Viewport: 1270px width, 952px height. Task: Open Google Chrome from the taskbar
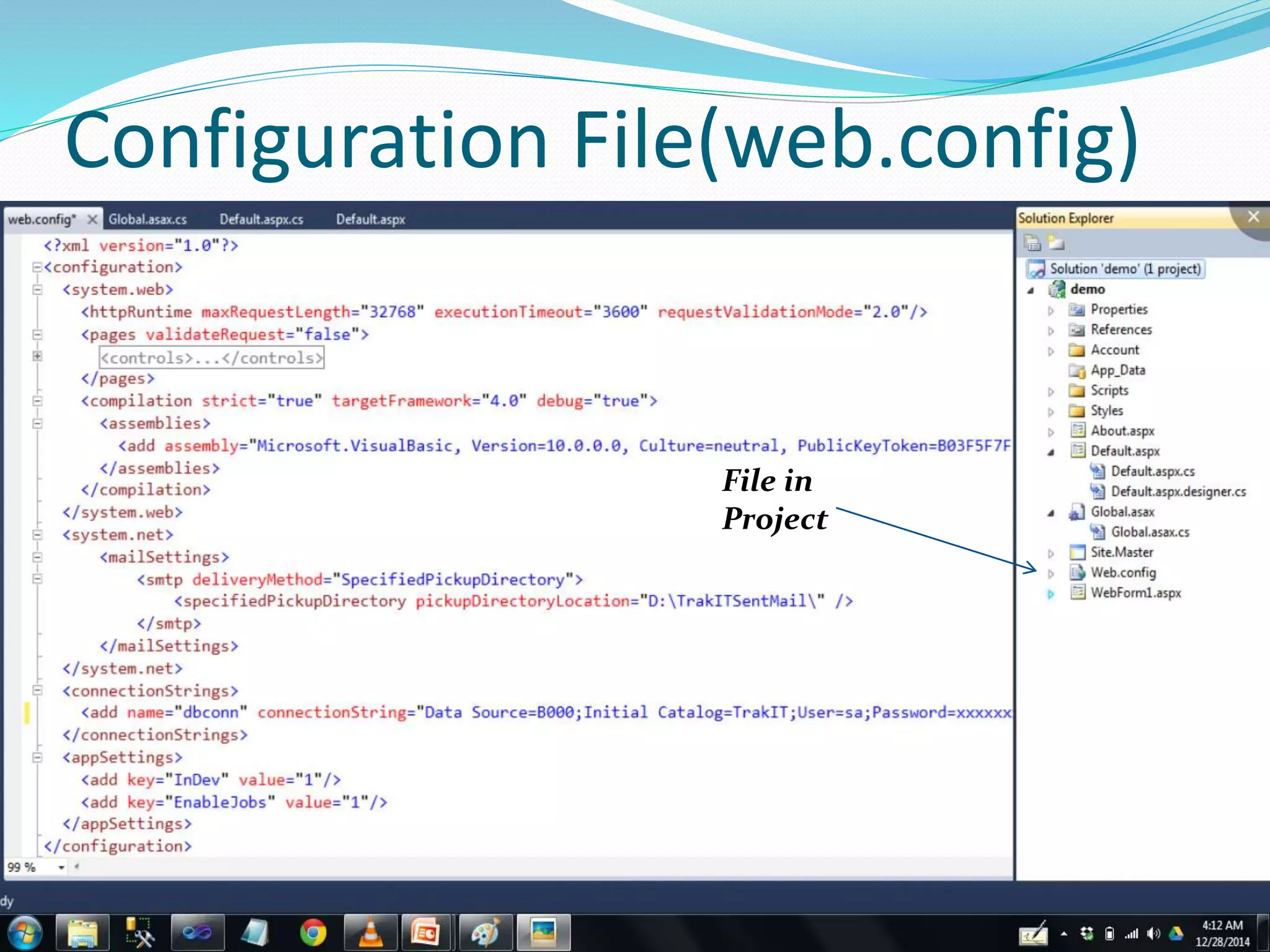313,933
